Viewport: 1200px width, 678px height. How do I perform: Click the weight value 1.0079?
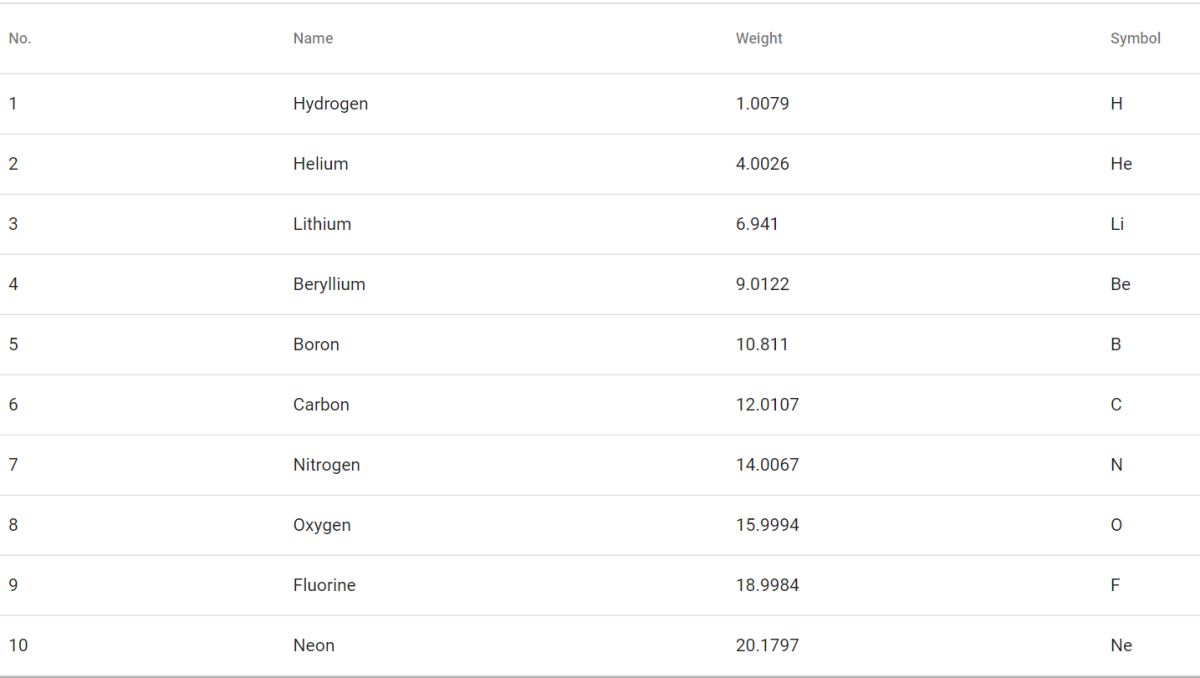[762, 104]
